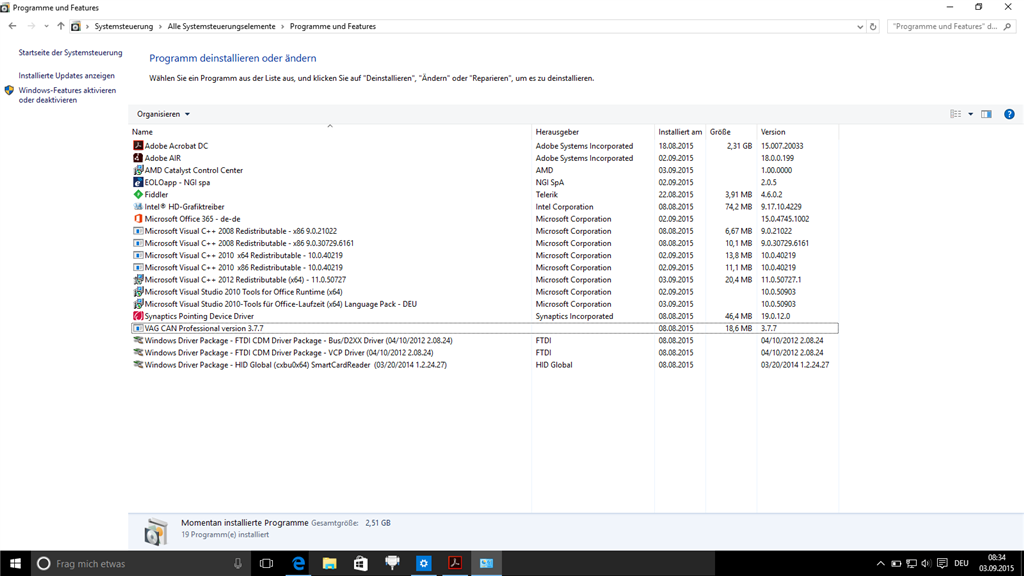The width and height of the screenshot is (1024, 576).
Task: Click the Adobe AIR program icon
Action: tap(138, 158)
